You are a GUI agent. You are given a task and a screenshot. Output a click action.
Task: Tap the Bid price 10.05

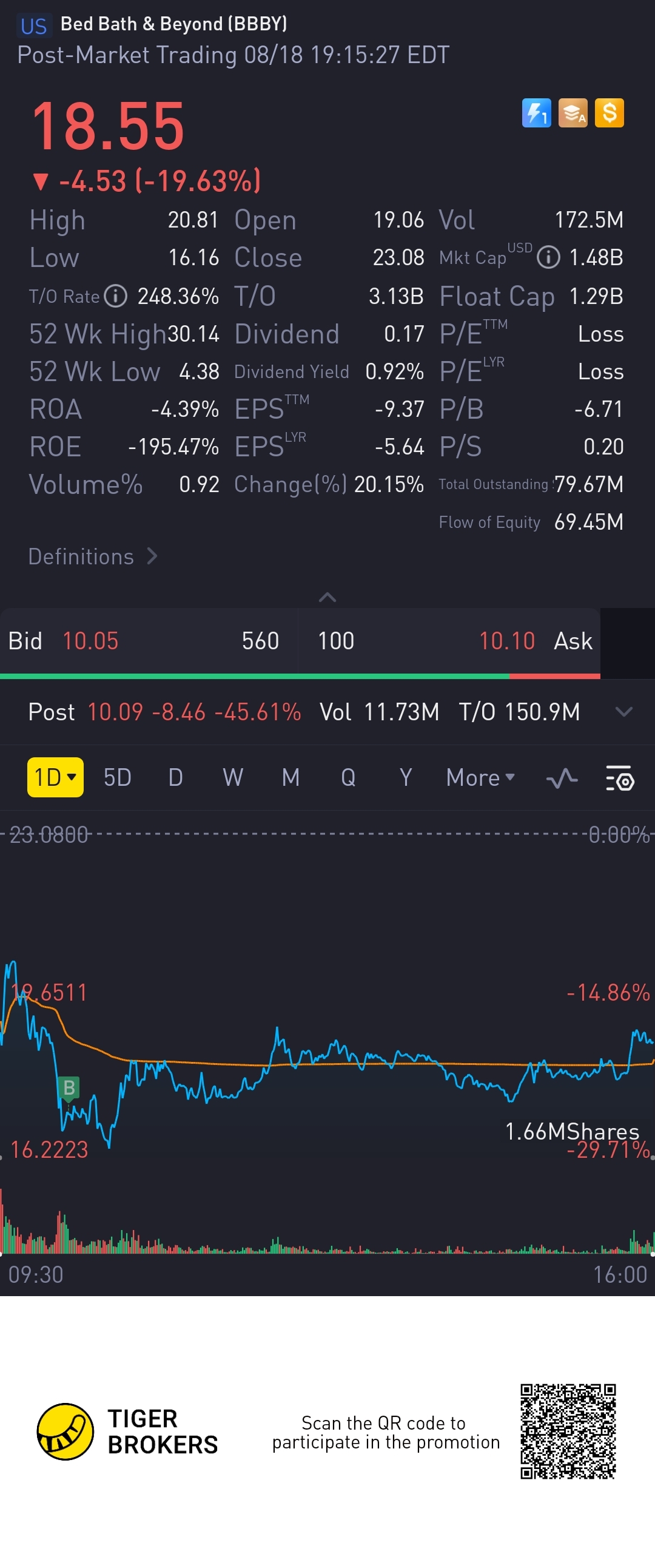point(90,641)
